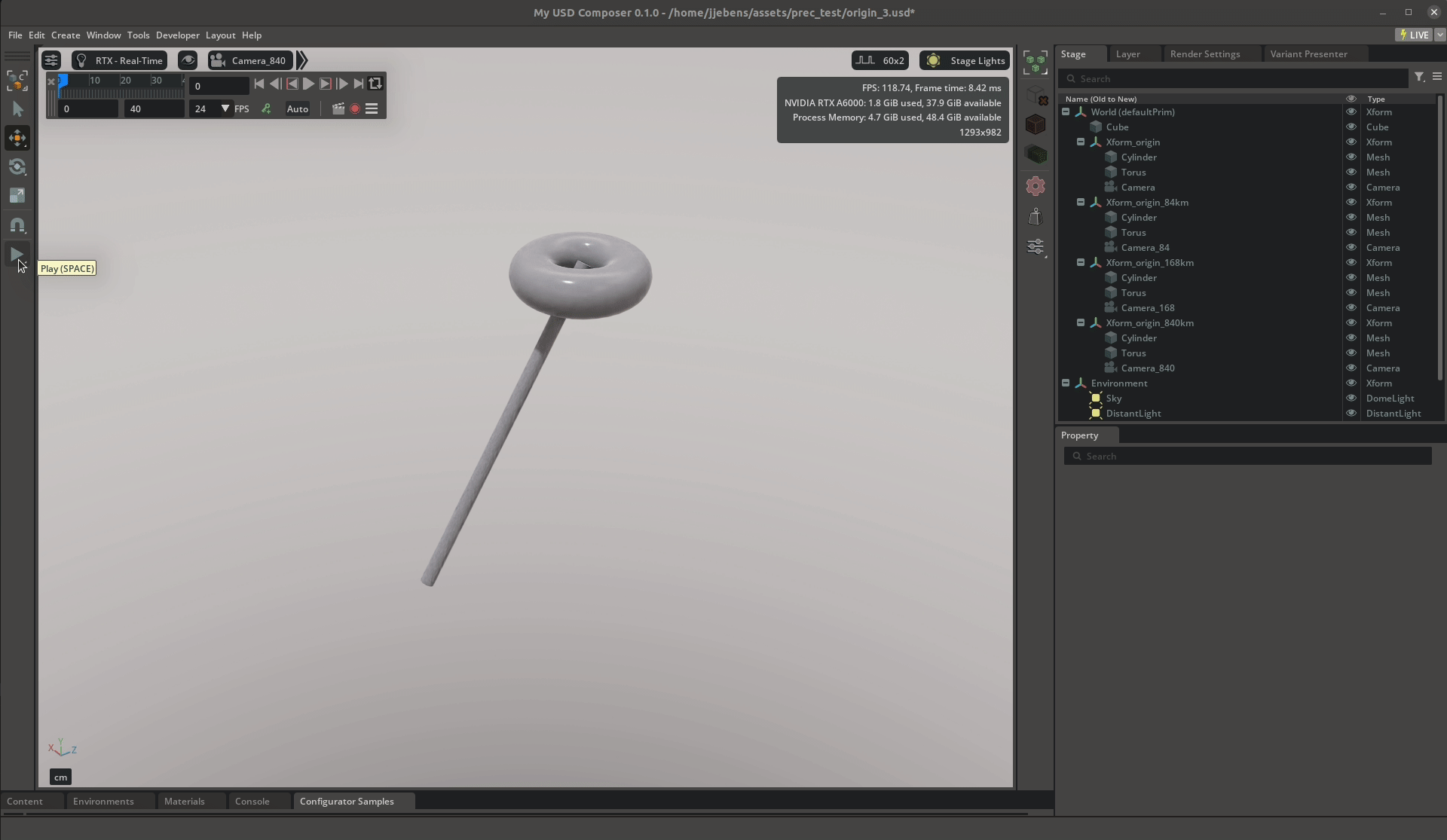Toggle visibility of Camera_840
The width and height of the screenshot is (1447, 840).
[x=1351, y=368]
